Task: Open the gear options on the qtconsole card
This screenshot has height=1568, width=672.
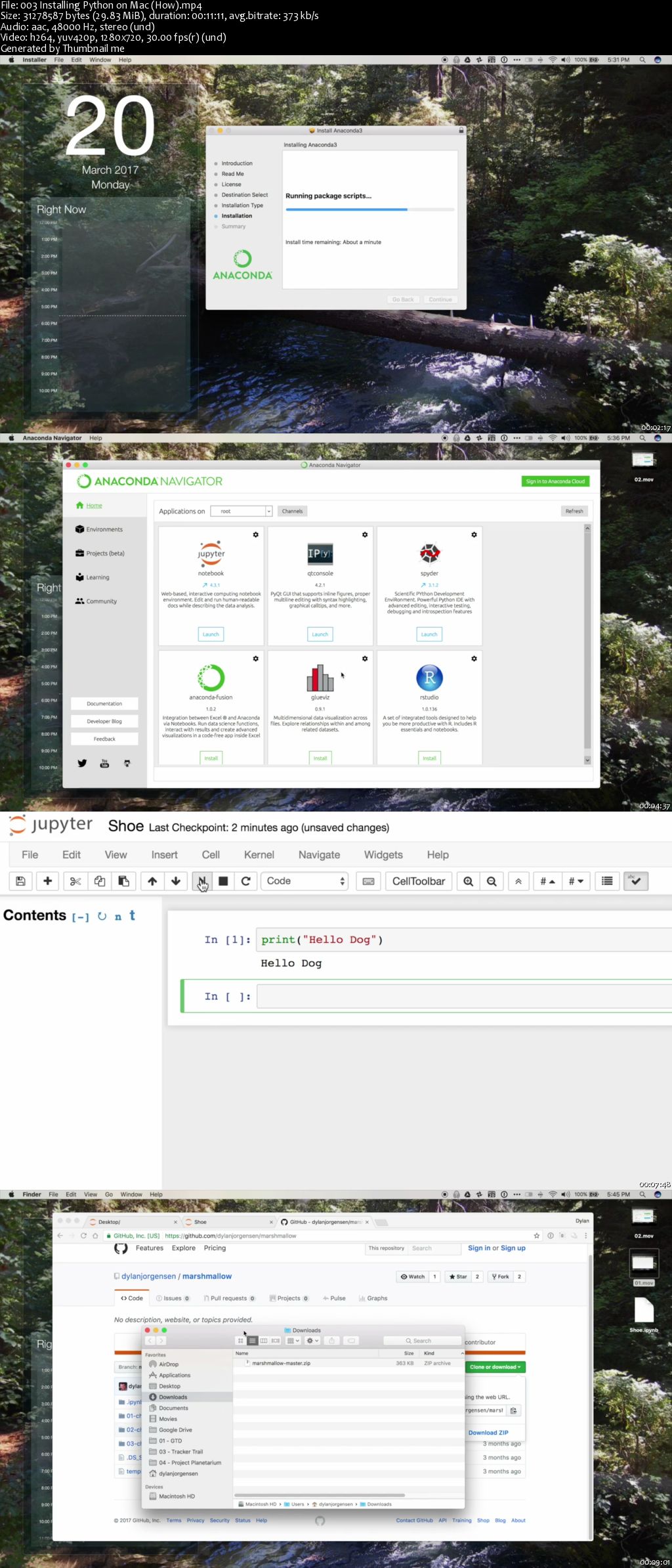Action: click(365, 534)
